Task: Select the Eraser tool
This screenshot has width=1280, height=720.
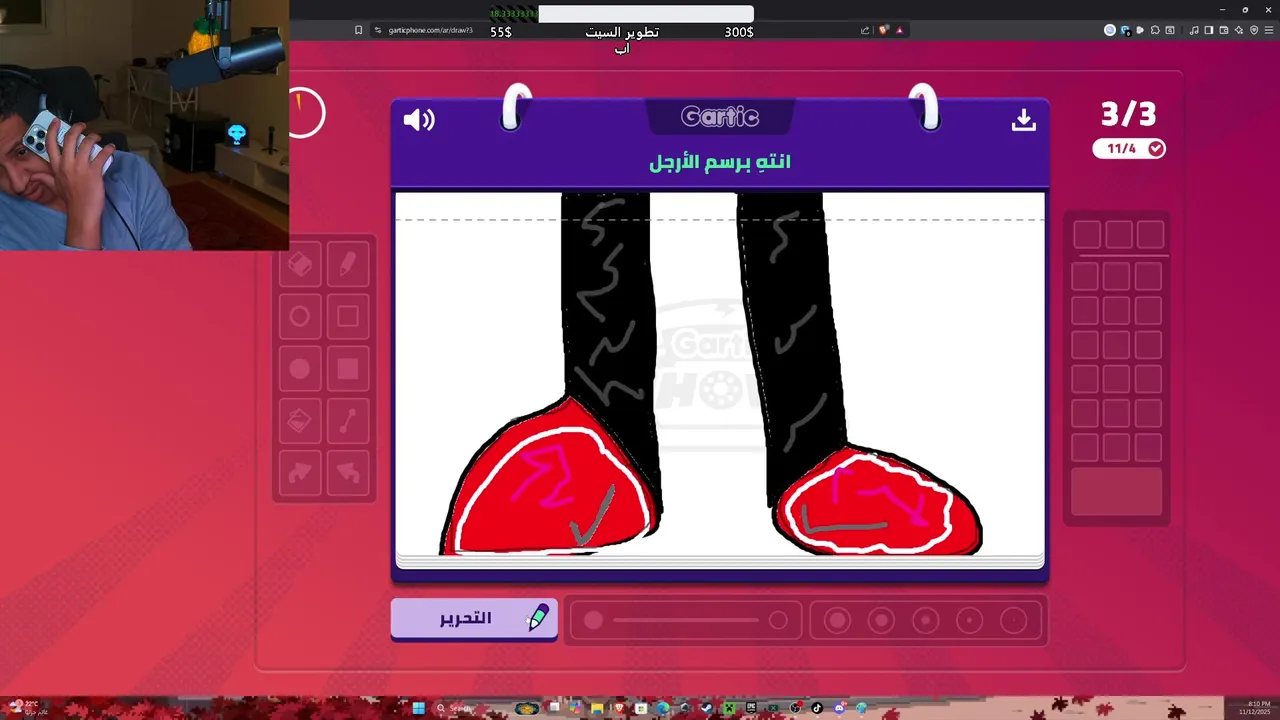Action: pyautogui.click(x=300, y=264)
